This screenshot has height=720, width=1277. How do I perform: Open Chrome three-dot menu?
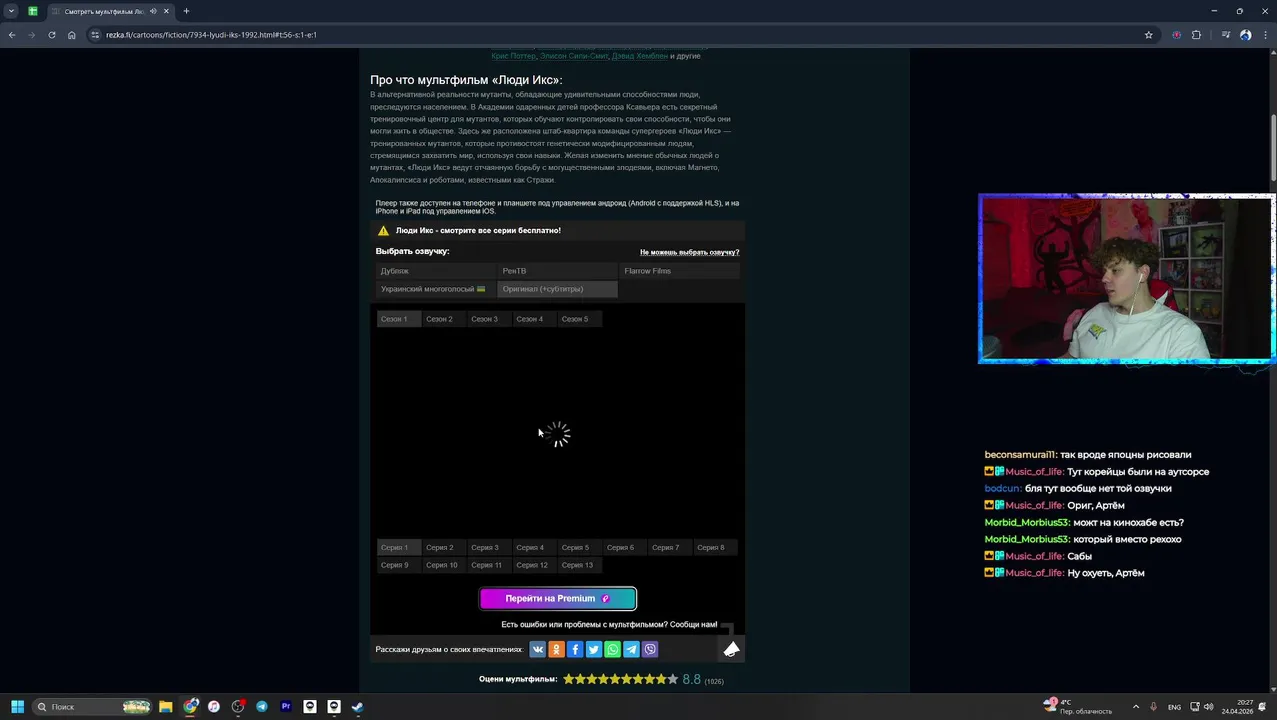(x=1265, y=35)
